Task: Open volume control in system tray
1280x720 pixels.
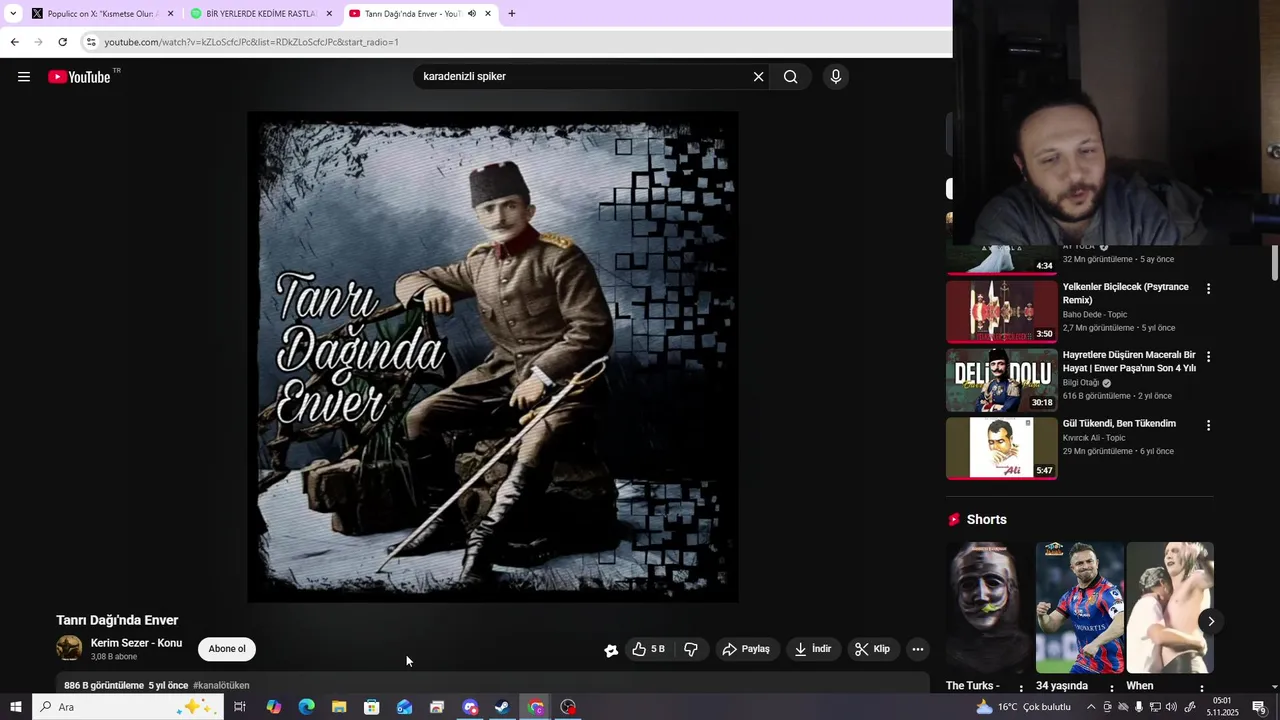Action: pyautogui.click(x=1171, y=707)
